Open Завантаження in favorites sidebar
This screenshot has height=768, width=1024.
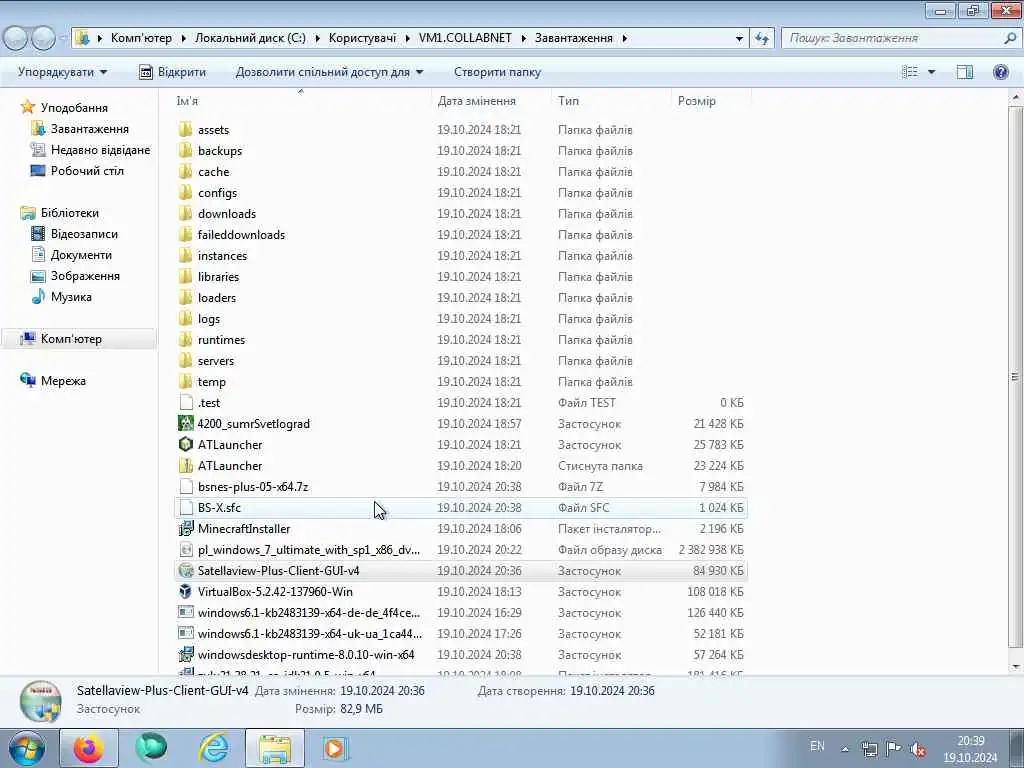click(x=89, y=129)
